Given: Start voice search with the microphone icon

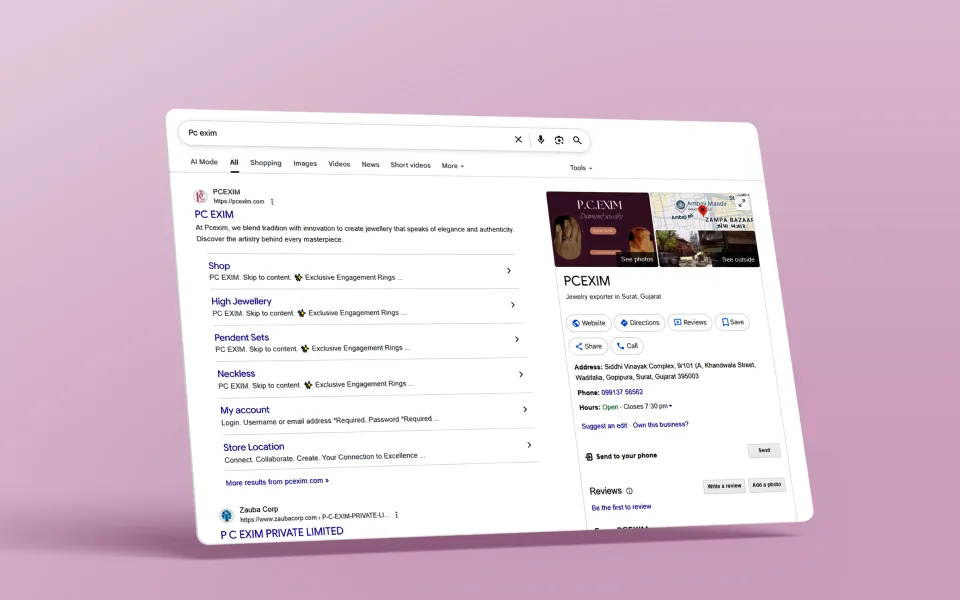Looking at the screenshot, I should click(541, 140).
